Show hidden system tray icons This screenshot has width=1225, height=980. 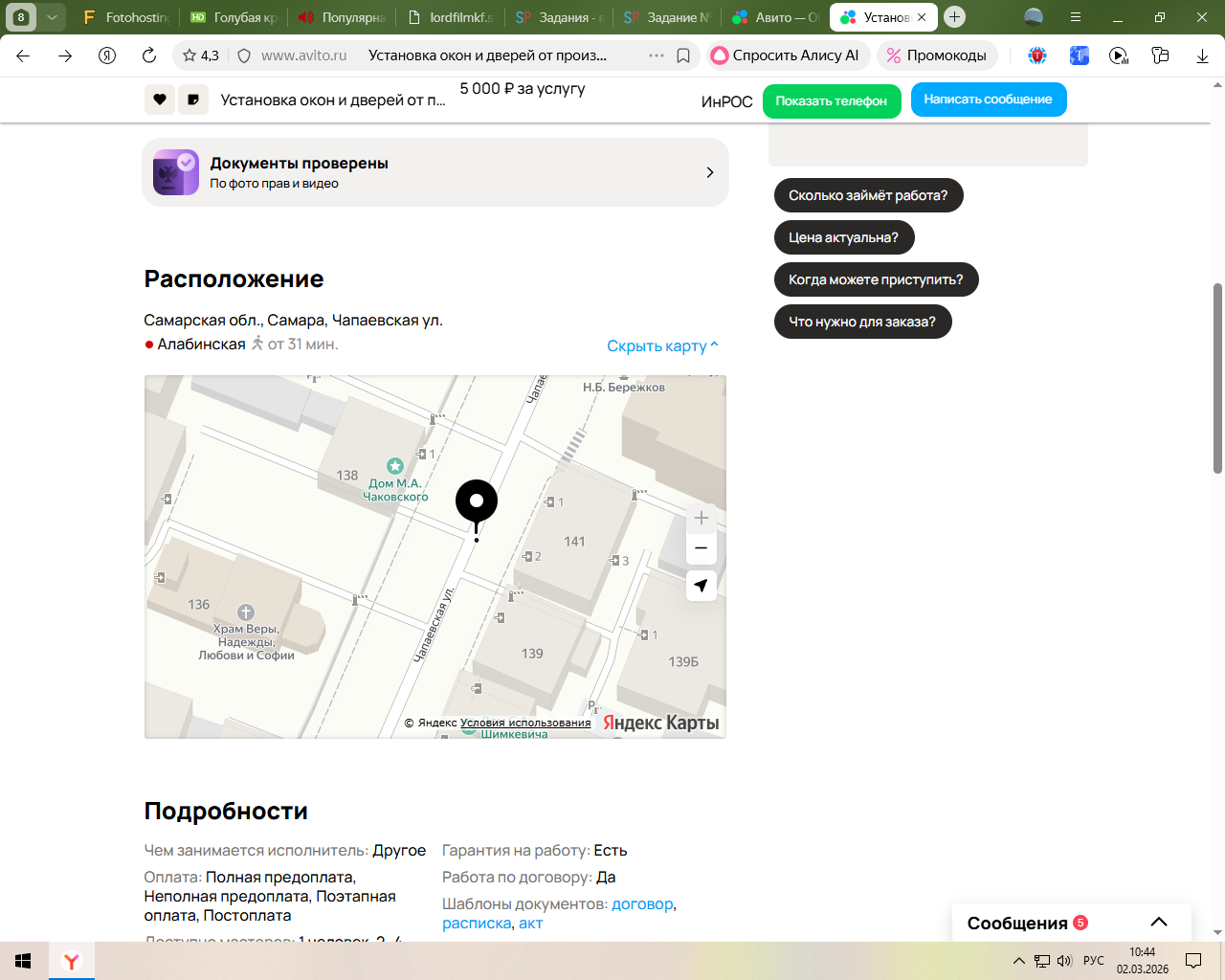[x=1019, y=961]
